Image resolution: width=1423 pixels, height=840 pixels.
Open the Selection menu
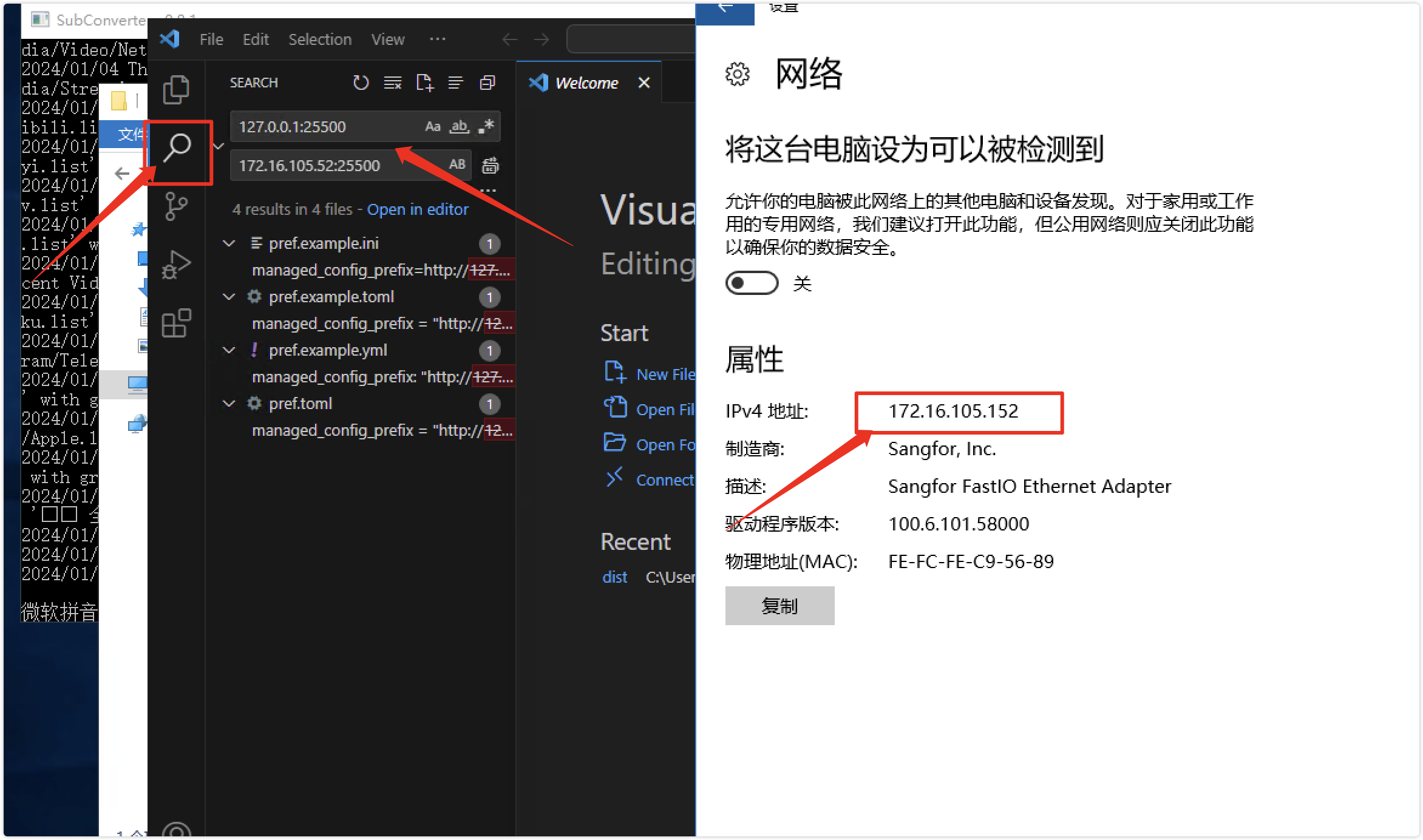[x=319, y=39]
